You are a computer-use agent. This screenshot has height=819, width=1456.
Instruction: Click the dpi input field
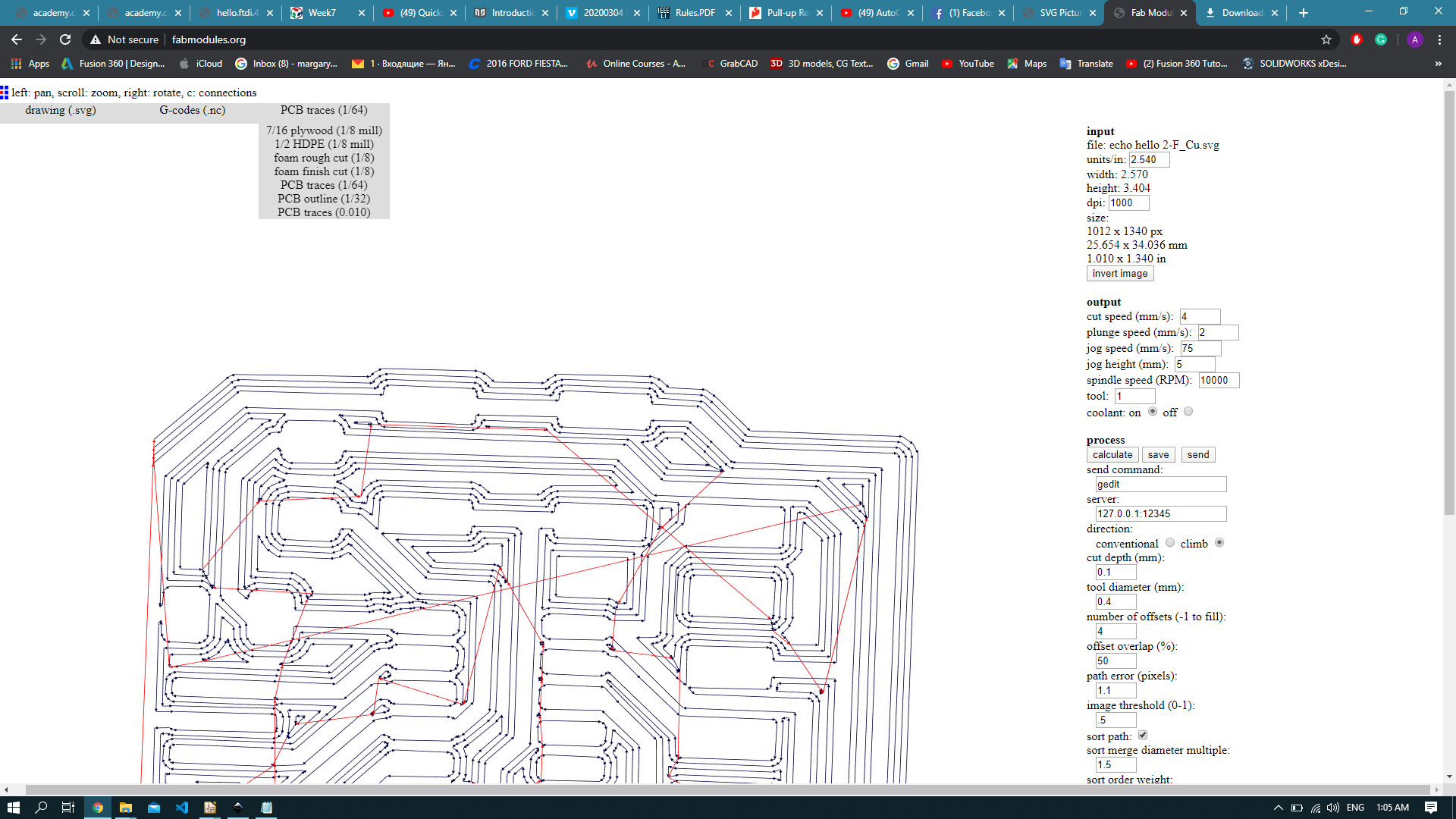[x=1129, y=203]
